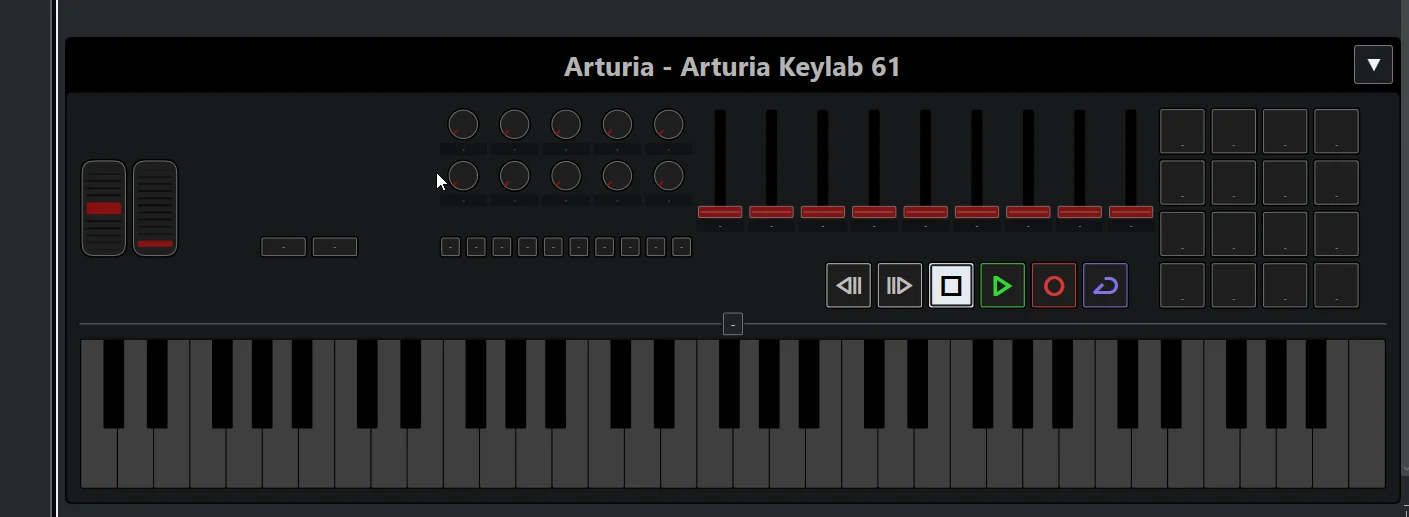Click the red record transport button
Screen dimensions: 1409x517
click(x=1054, y=286)
